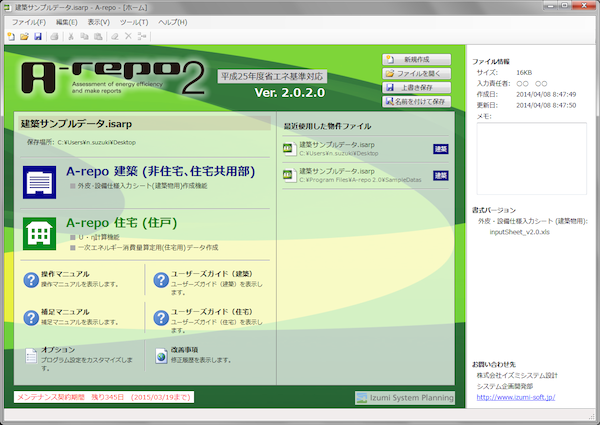Click the printer icon in toolbar
Screen dimensions: 600x425
coord(53,36)
